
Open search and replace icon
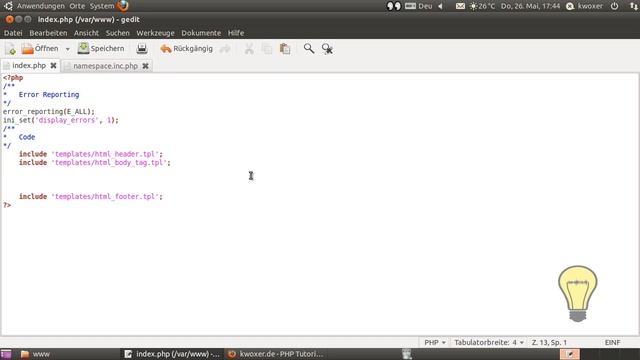tap(327, 49)
